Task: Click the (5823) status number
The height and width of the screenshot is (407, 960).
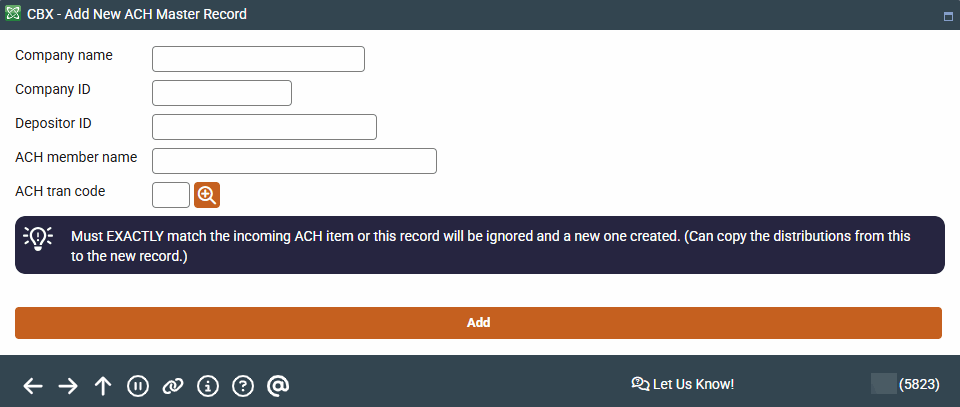Action: (x=918, y=384)
